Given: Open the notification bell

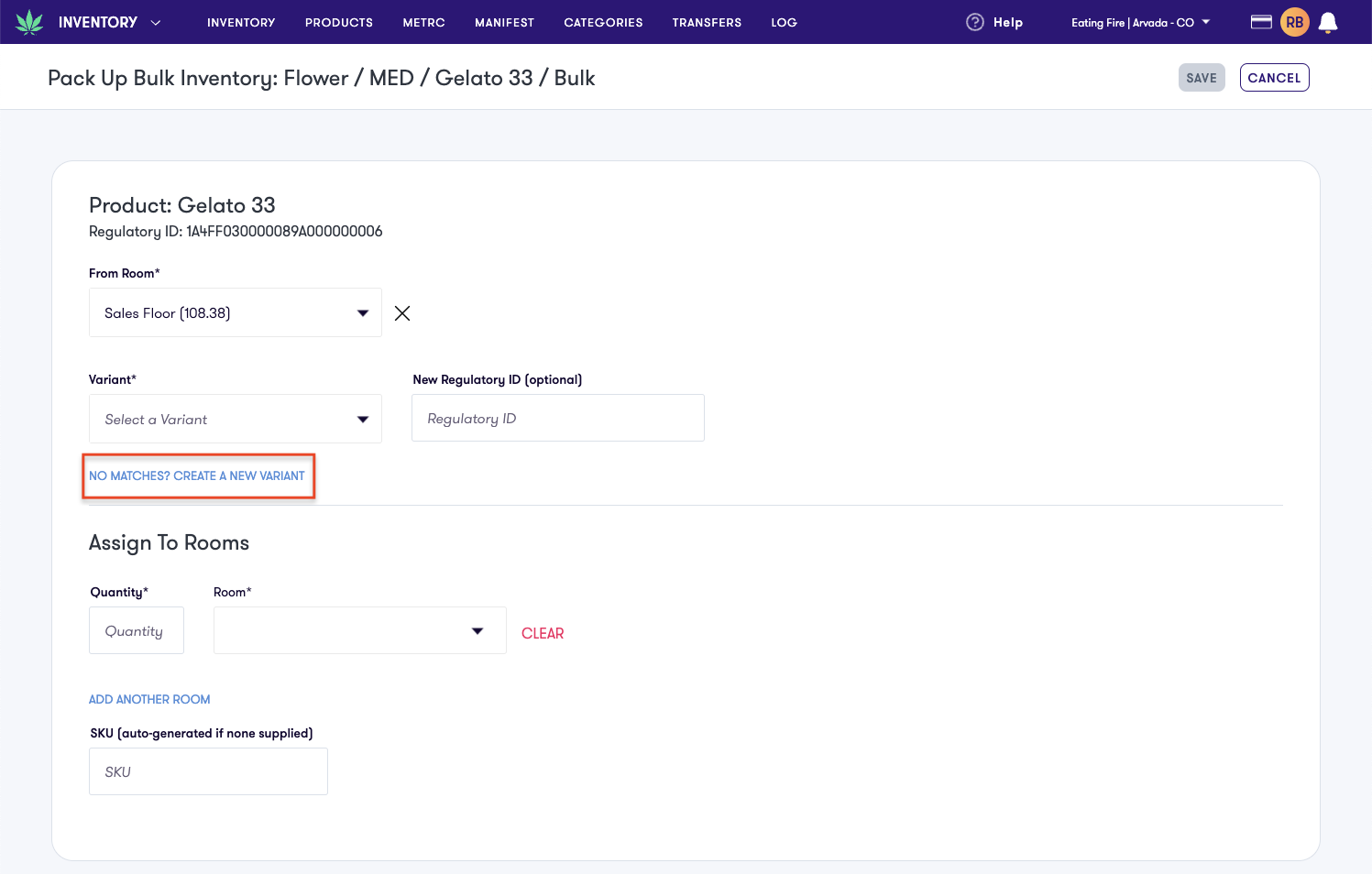Looking at the screenshot, I should point(1328,22).
